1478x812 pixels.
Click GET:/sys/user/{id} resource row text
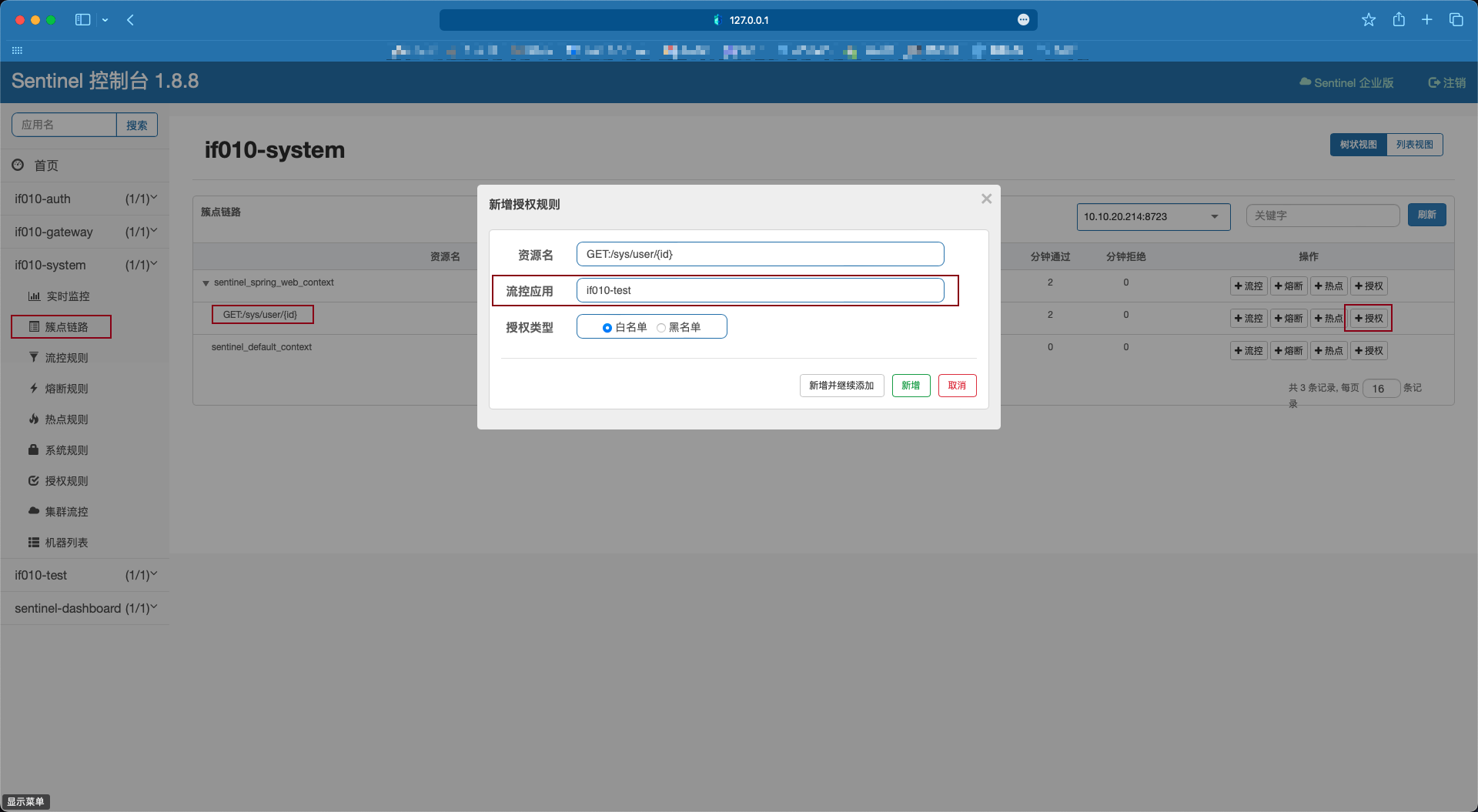[x=260, y=315]
